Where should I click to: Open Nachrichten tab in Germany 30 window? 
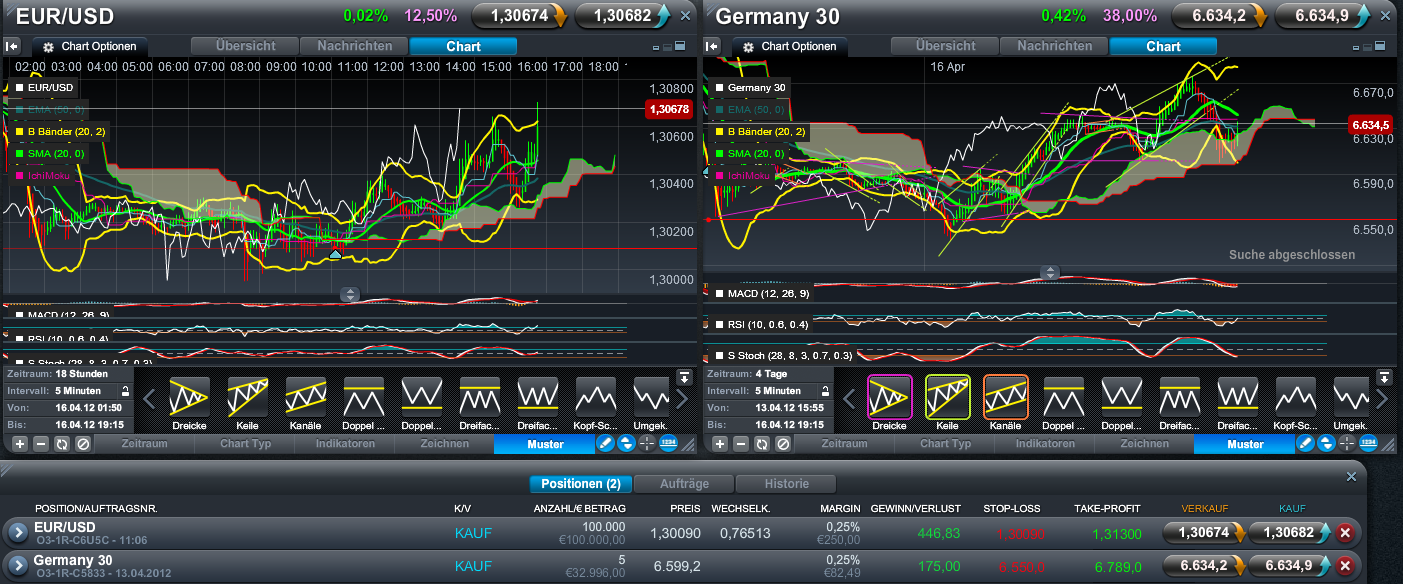click(x=1054, y=46)
